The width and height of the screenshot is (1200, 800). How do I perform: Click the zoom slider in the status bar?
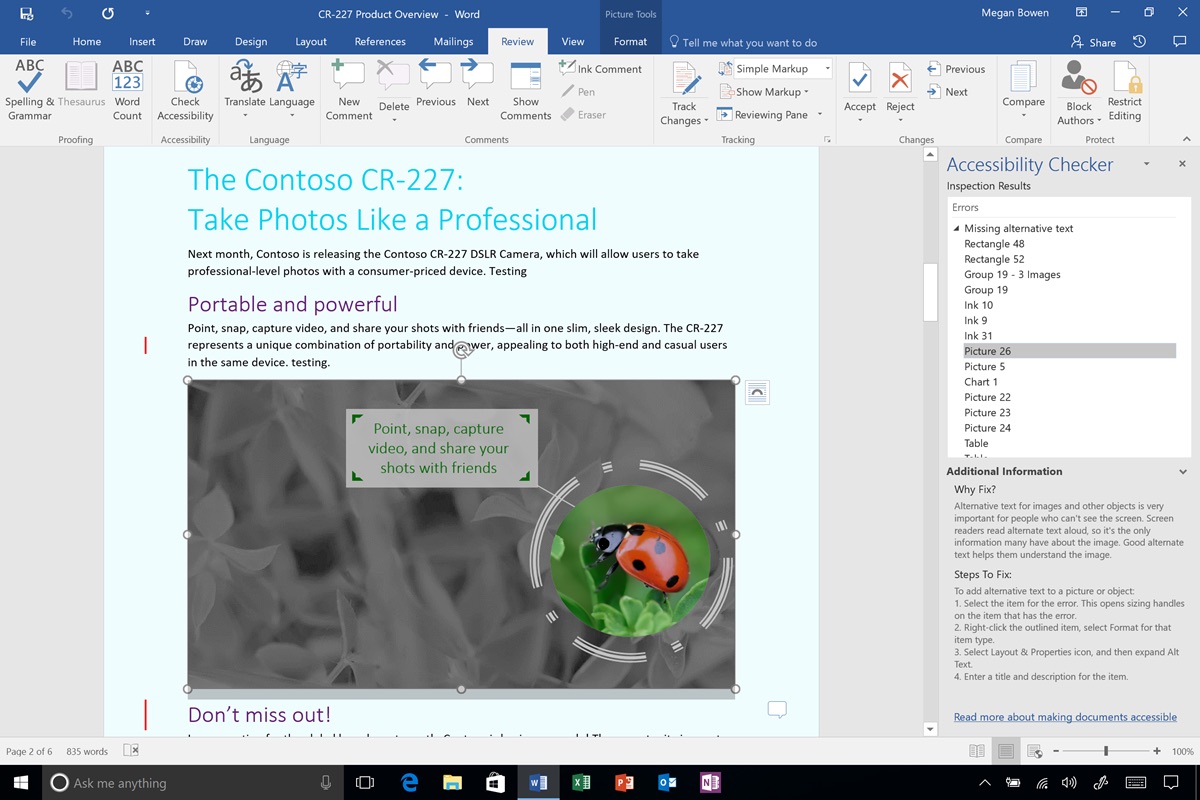pyautogui.click(x=1105, y=750)
